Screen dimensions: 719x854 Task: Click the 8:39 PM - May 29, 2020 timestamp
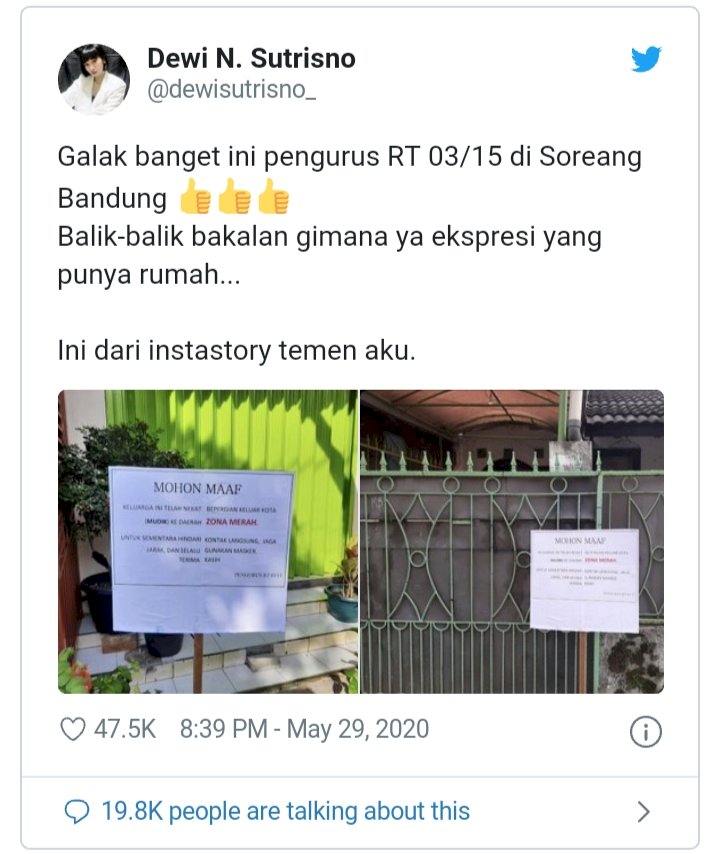tap(304, 729)
